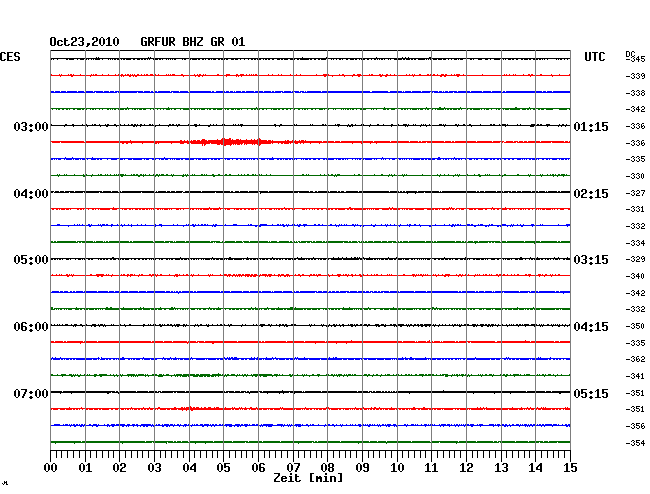Image resolution: width=650 pixels, height=494 pixels.
Task: Select the DC offset value -329
Action: tap(635, 259)
